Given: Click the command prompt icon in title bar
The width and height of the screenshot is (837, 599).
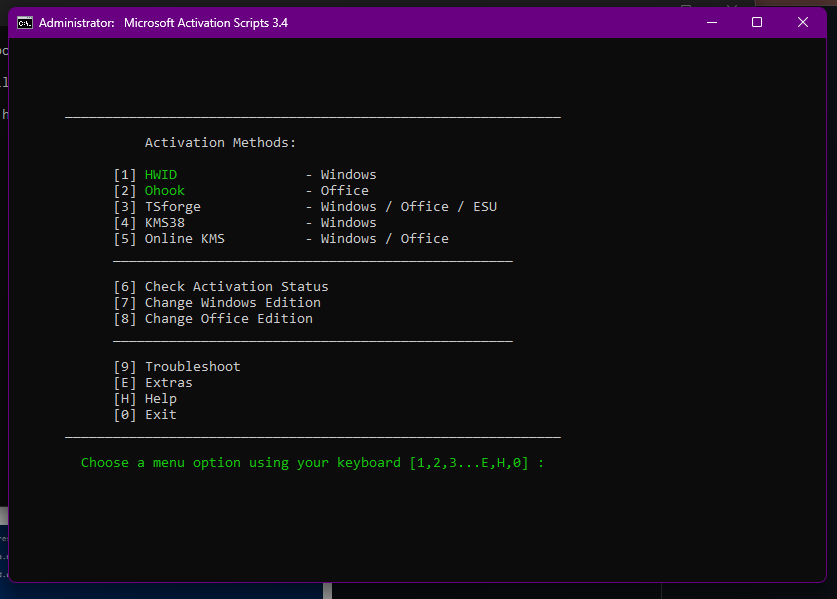Looking at the screenshot, I should (x=25, y=22).
